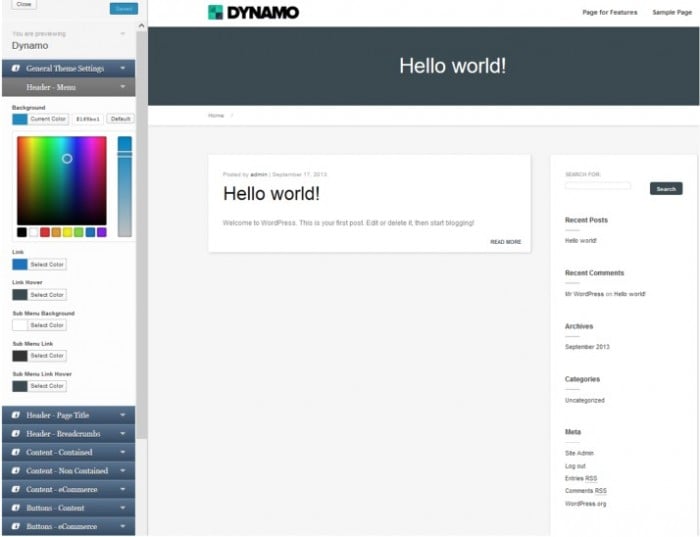
Task: Pick the green palette swatch
Action: tap(79, 232)
